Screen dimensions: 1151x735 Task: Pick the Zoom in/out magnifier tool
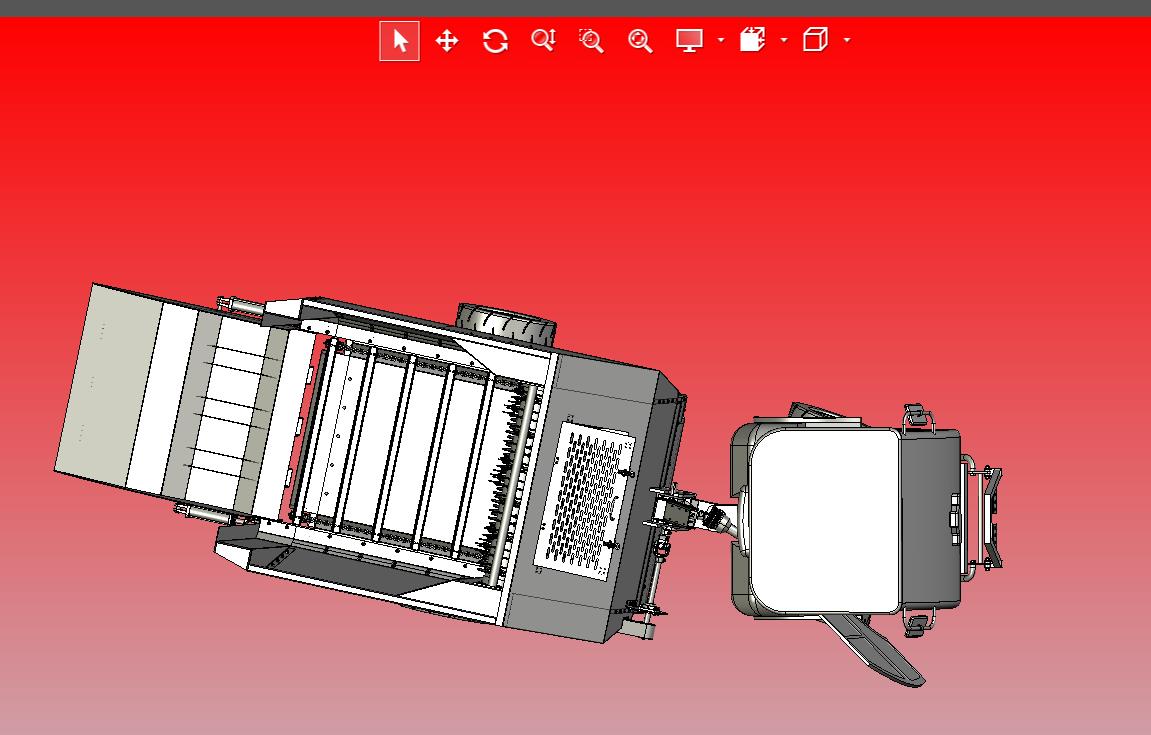pos(543,40)
